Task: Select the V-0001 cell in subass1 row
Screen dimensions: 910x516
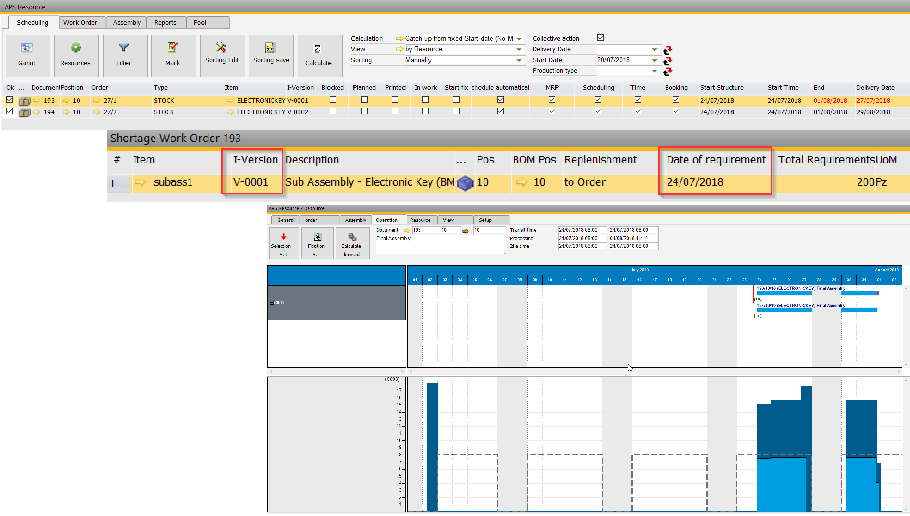Action: [x=251, y=182]
